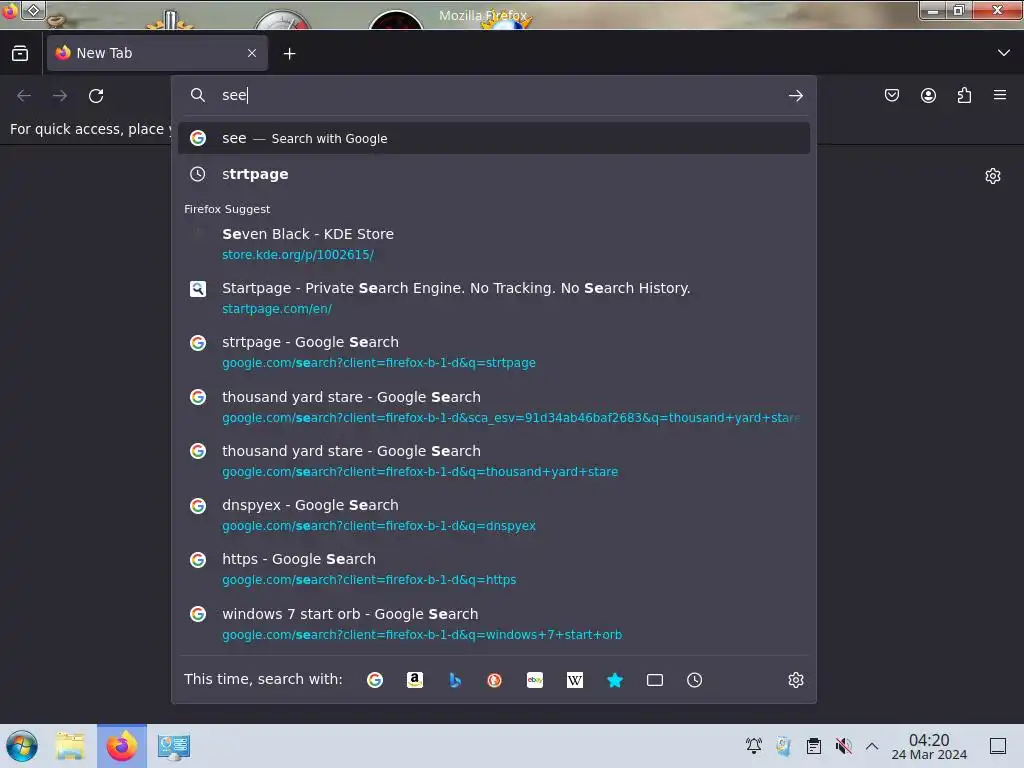Open the file manager taskbar icon
Viewport: 1024px width, 768px height.
[70, 746]
